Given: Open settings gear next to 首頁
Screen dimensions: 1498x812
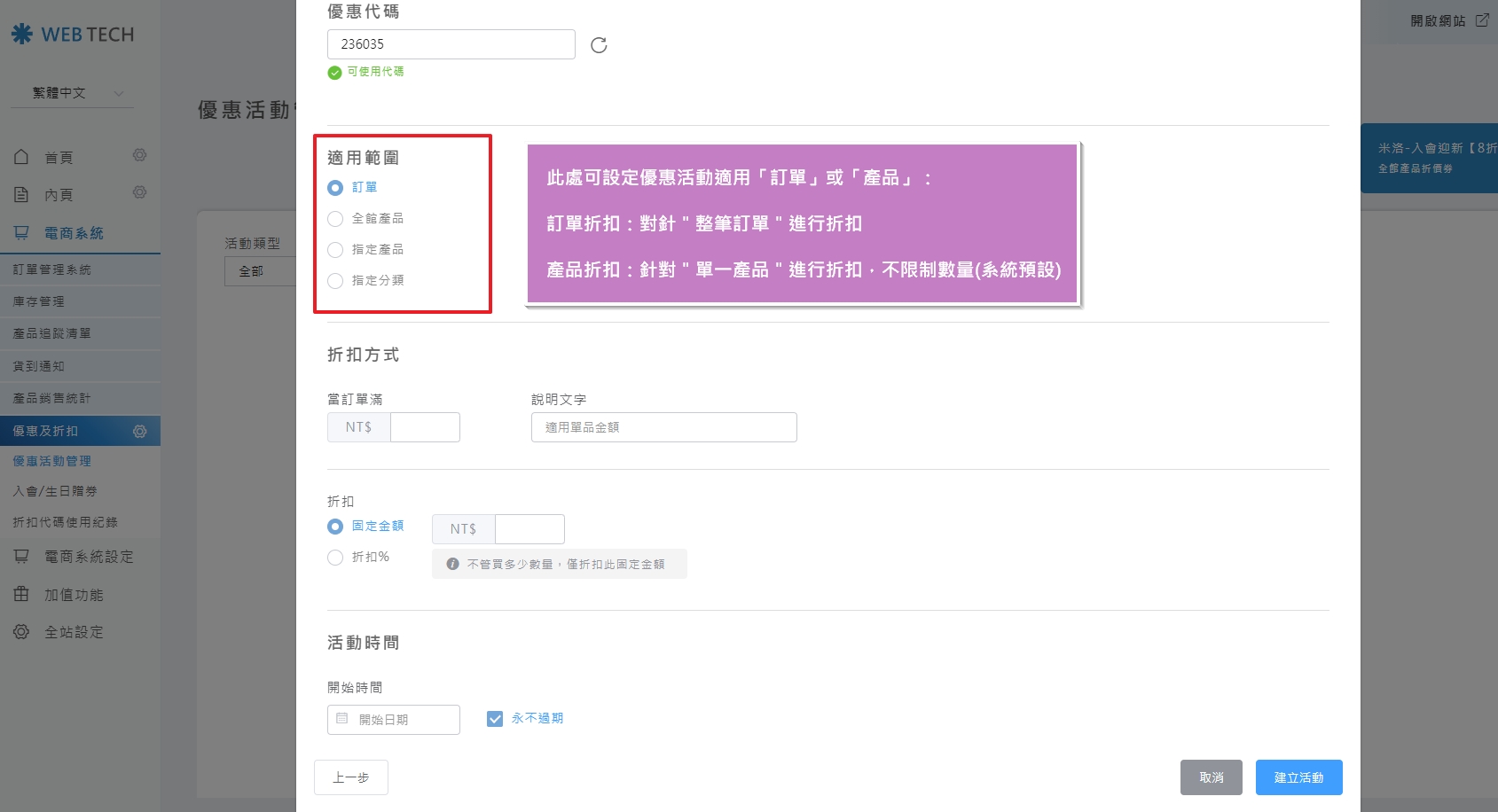Looking at the screenshot, I should tap(139, 155).
